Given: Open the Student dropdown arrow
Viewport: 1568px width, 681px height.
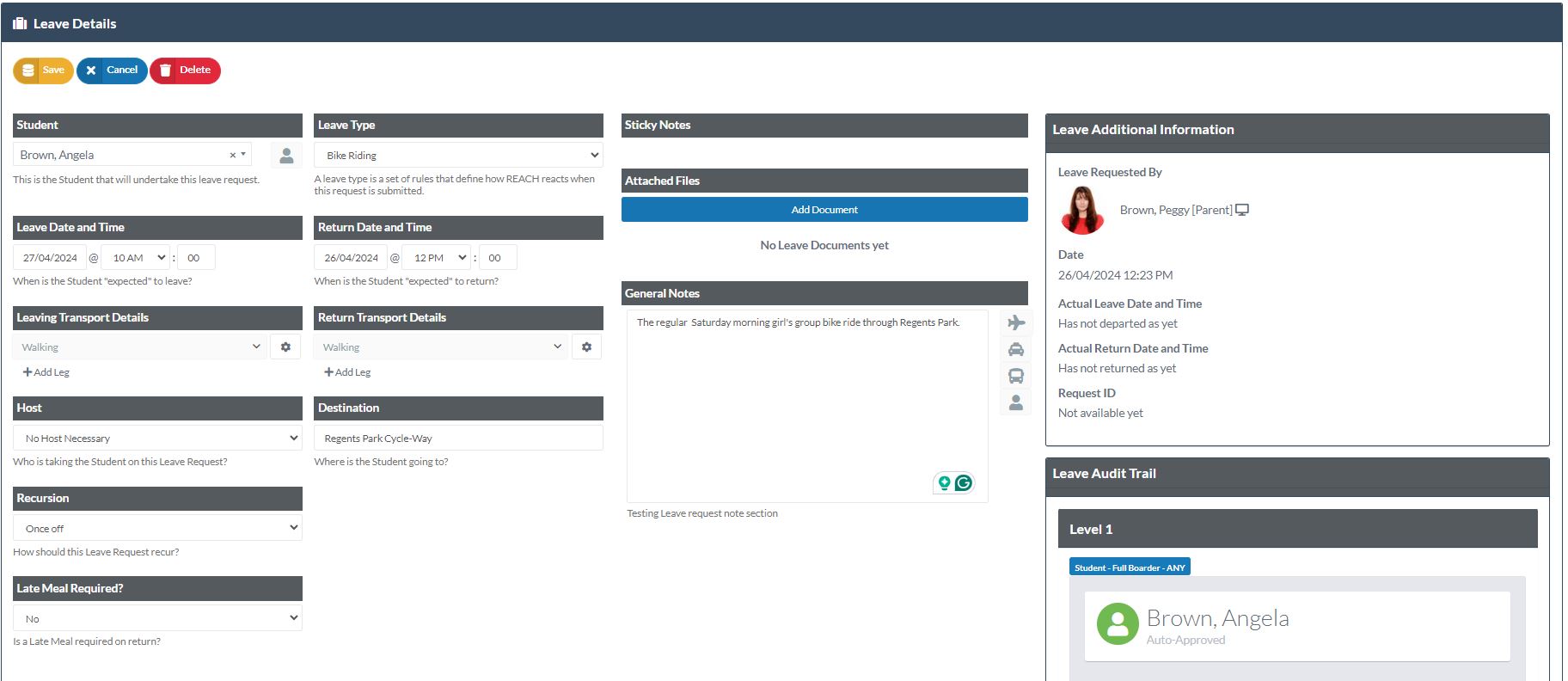Looking at the screenshot, I should point(243,155).
